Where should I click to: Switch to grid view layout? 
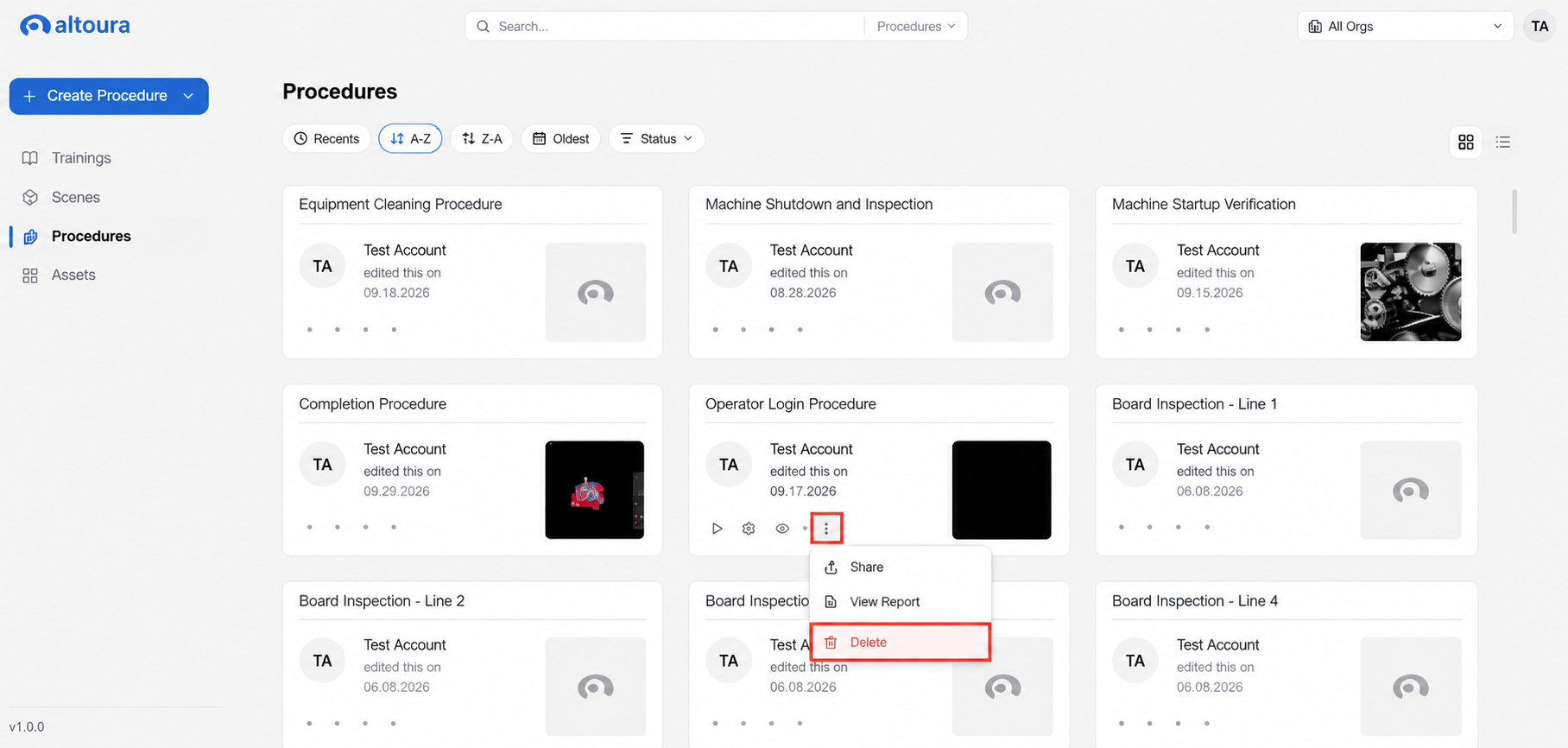coord(1466,142)
